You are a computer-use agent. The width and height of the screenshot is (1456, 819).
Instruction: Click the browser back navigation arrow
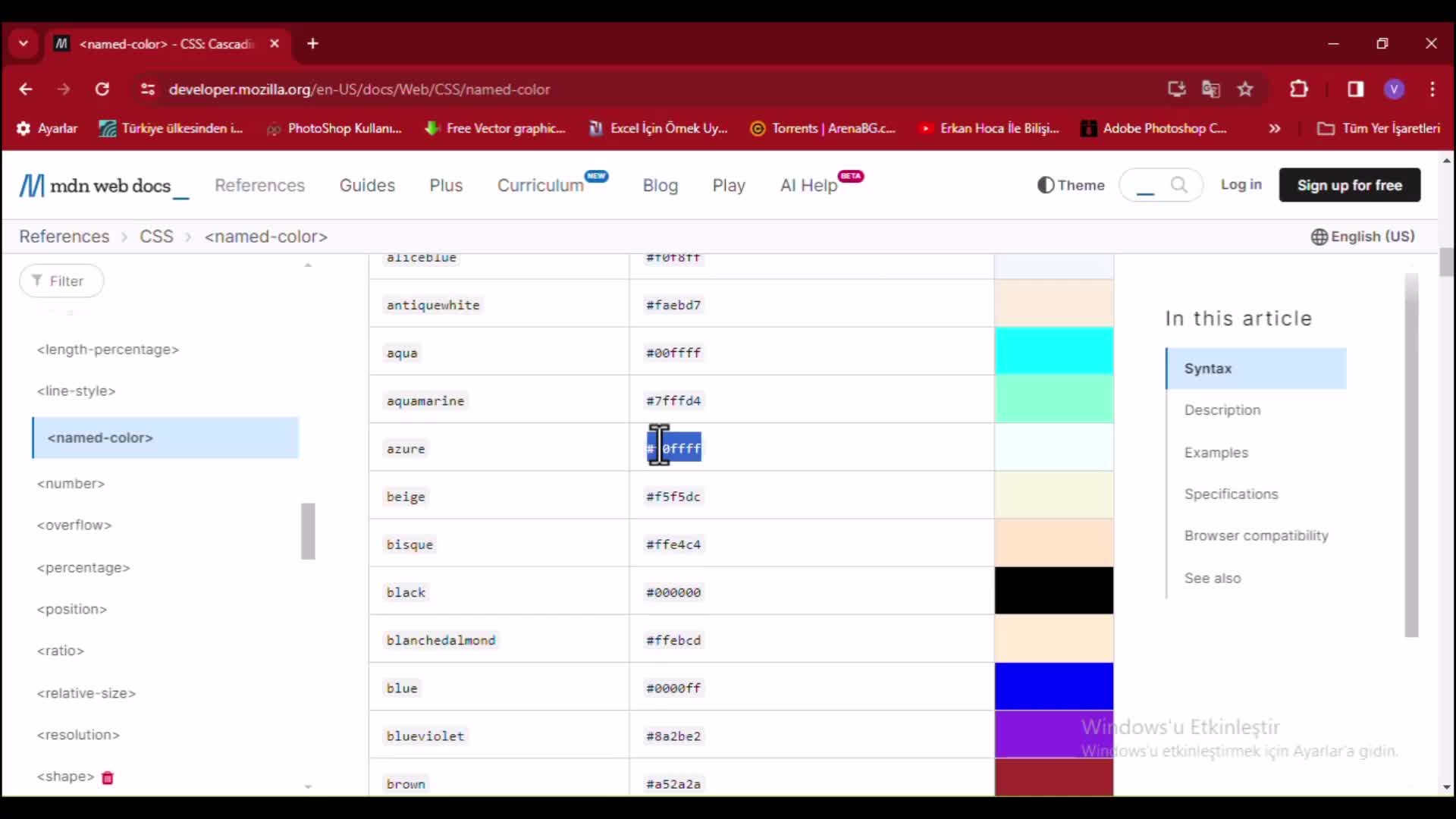click(x=26, y=89)
